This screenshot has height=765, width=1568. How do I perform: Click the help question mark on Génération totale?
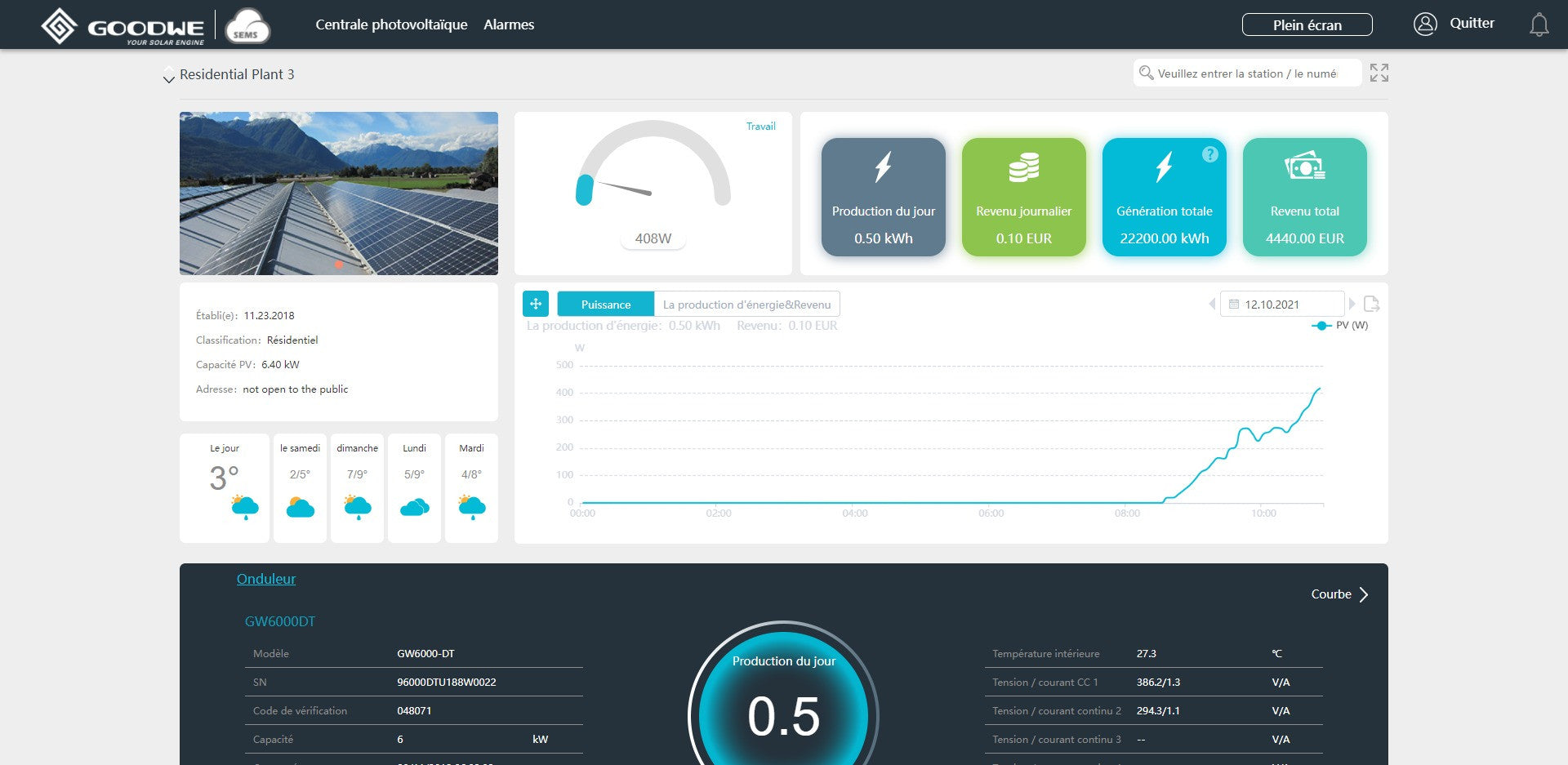(1210, 154)
